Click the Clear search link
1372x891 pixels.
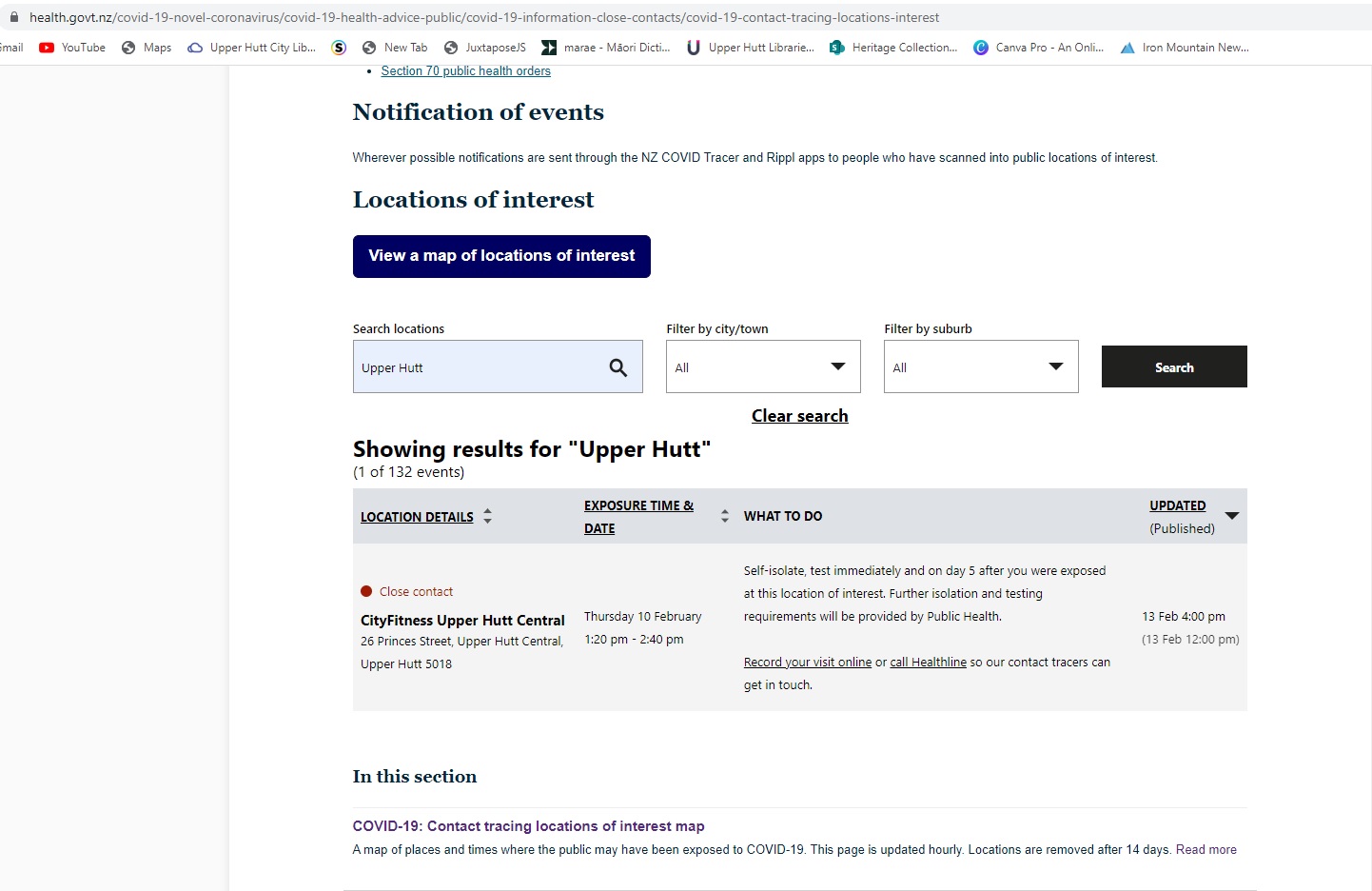[x=799, y=416]
